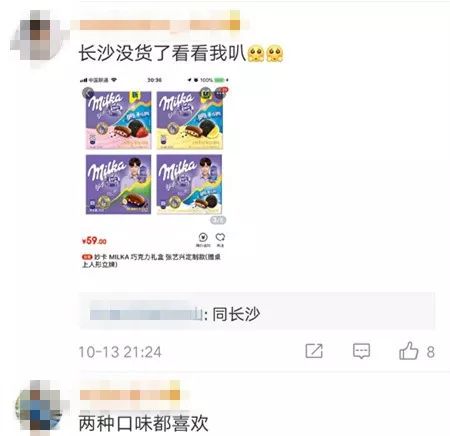This screenshot has height=436, width=450.
Task: Open the white cream Milka box picture
Action: (x=189, y=184)
